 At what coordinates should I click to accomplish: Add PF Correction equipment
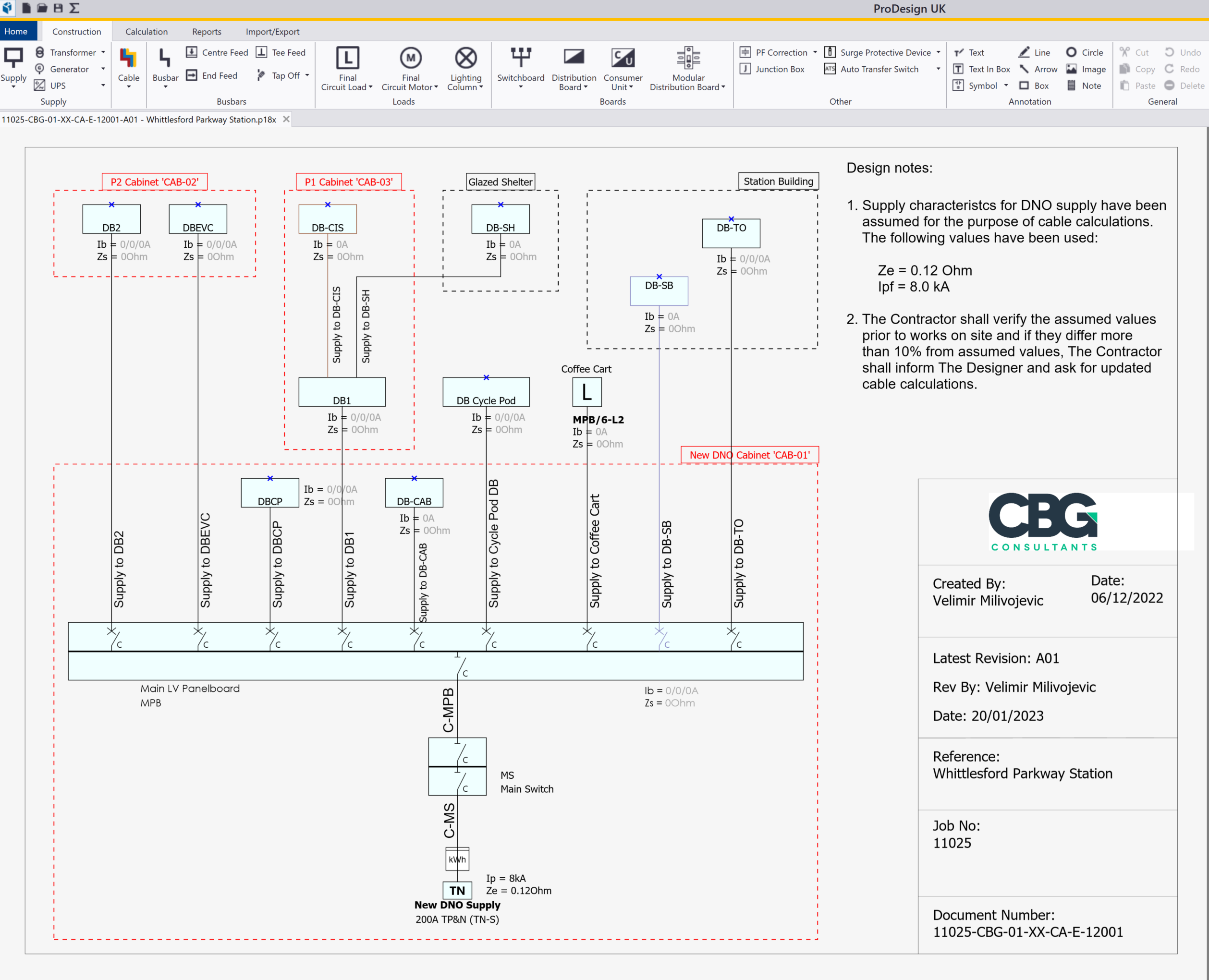[x=774, y=52]
